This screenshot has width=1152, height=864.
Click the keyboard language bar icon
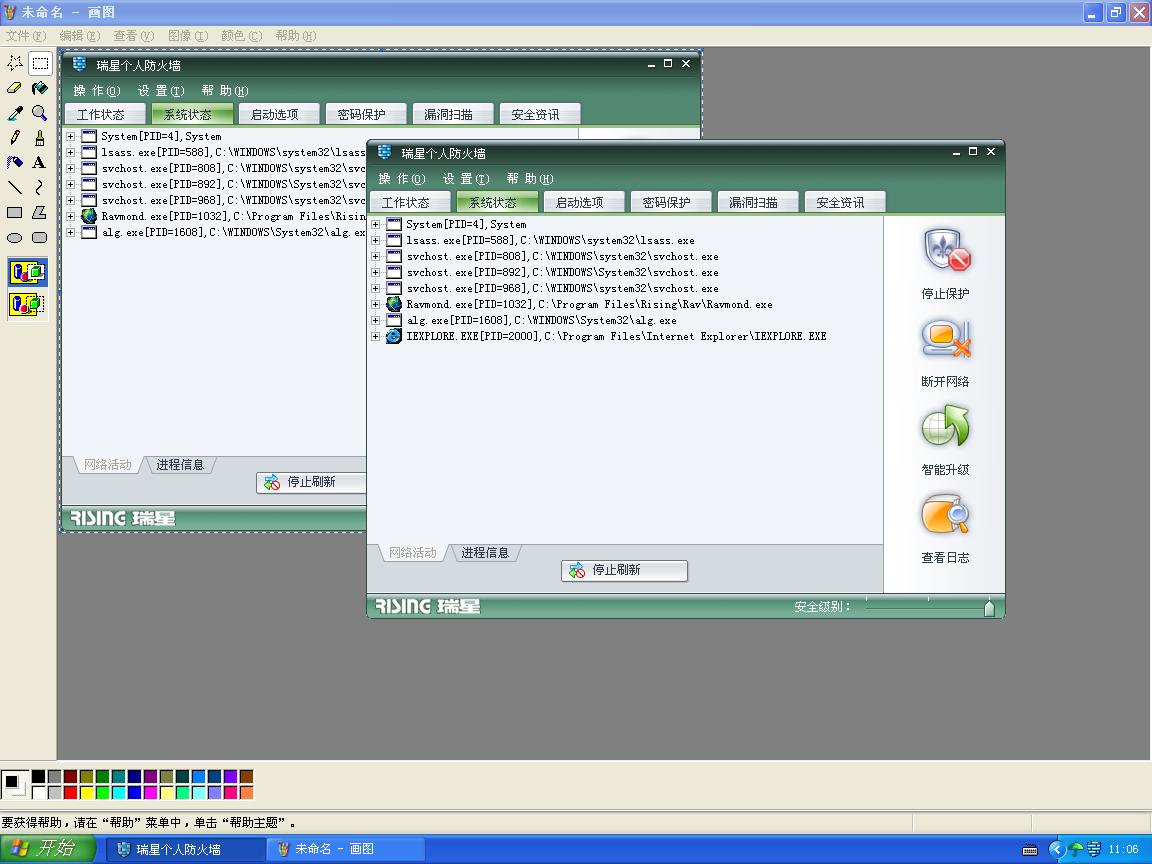point(1030,850)
